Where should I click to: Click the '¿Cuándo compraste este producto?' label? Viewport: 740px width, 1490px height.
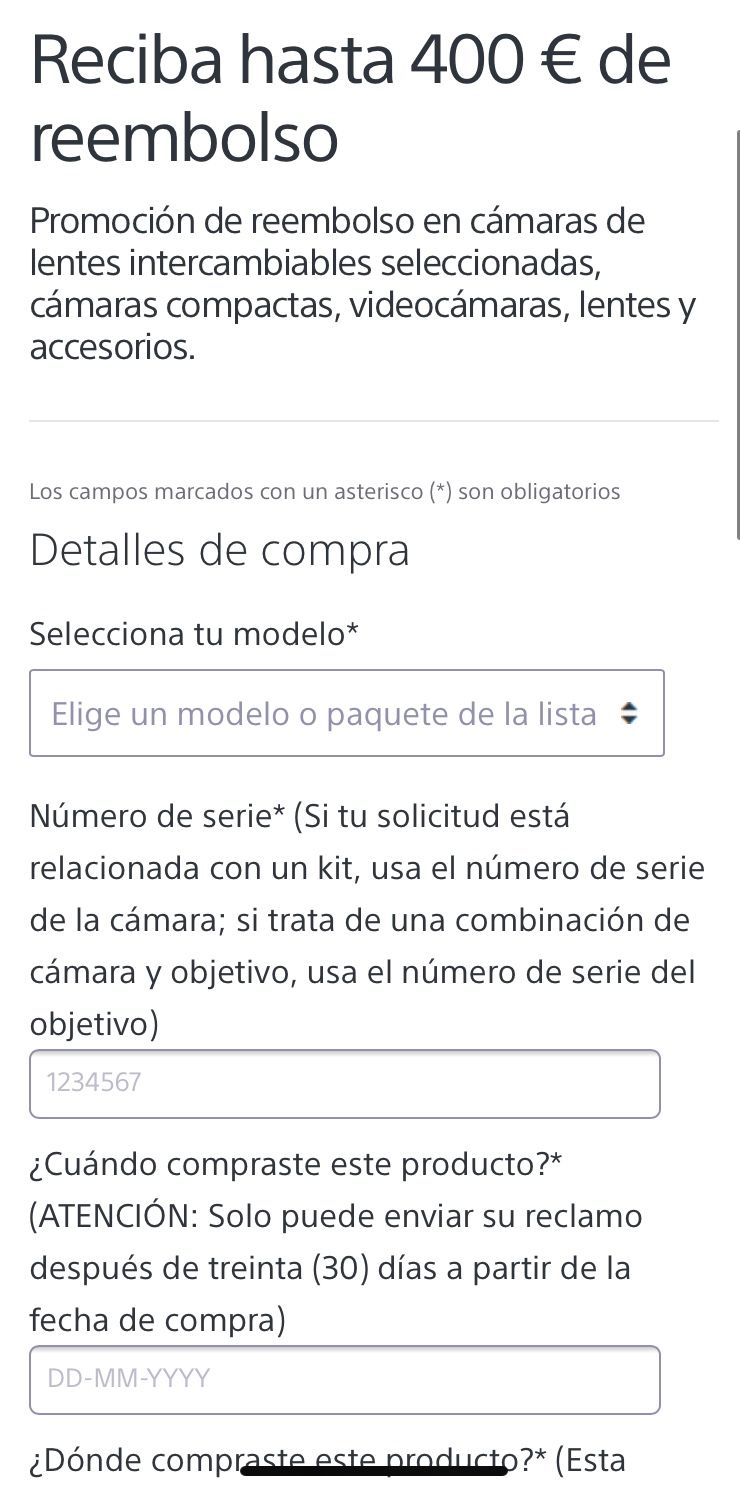[298, 1164]
